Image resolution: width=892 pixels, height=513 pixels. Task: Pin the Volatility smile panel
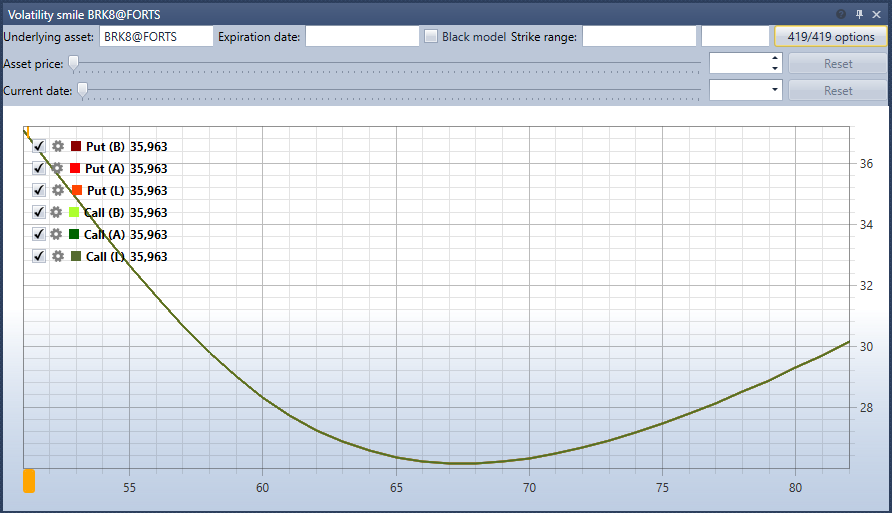[859, 14]
